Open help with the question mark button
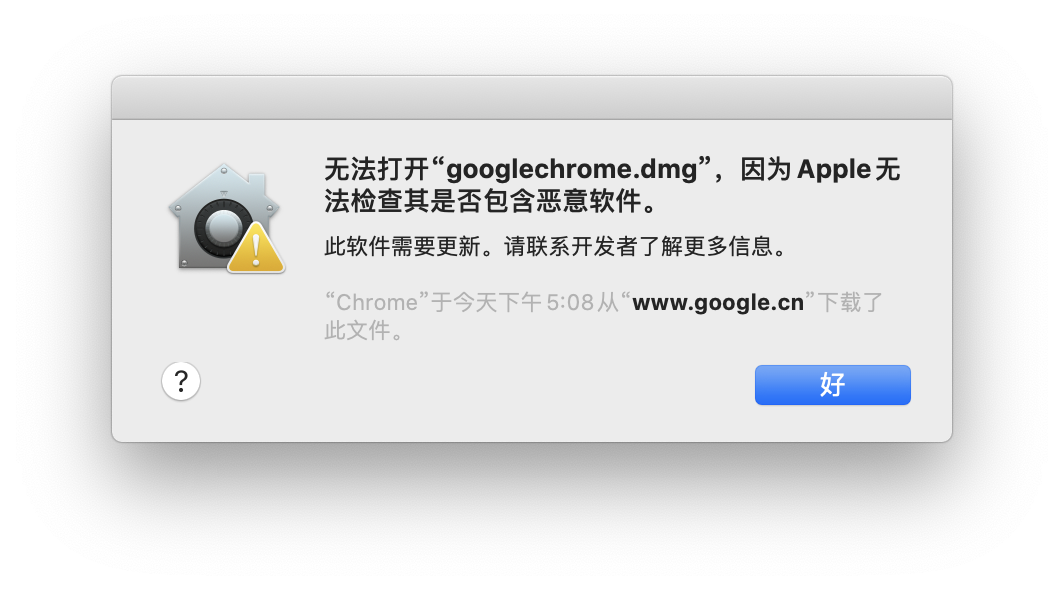Screen dimensions: 1064x590 (x=180, y=381)
